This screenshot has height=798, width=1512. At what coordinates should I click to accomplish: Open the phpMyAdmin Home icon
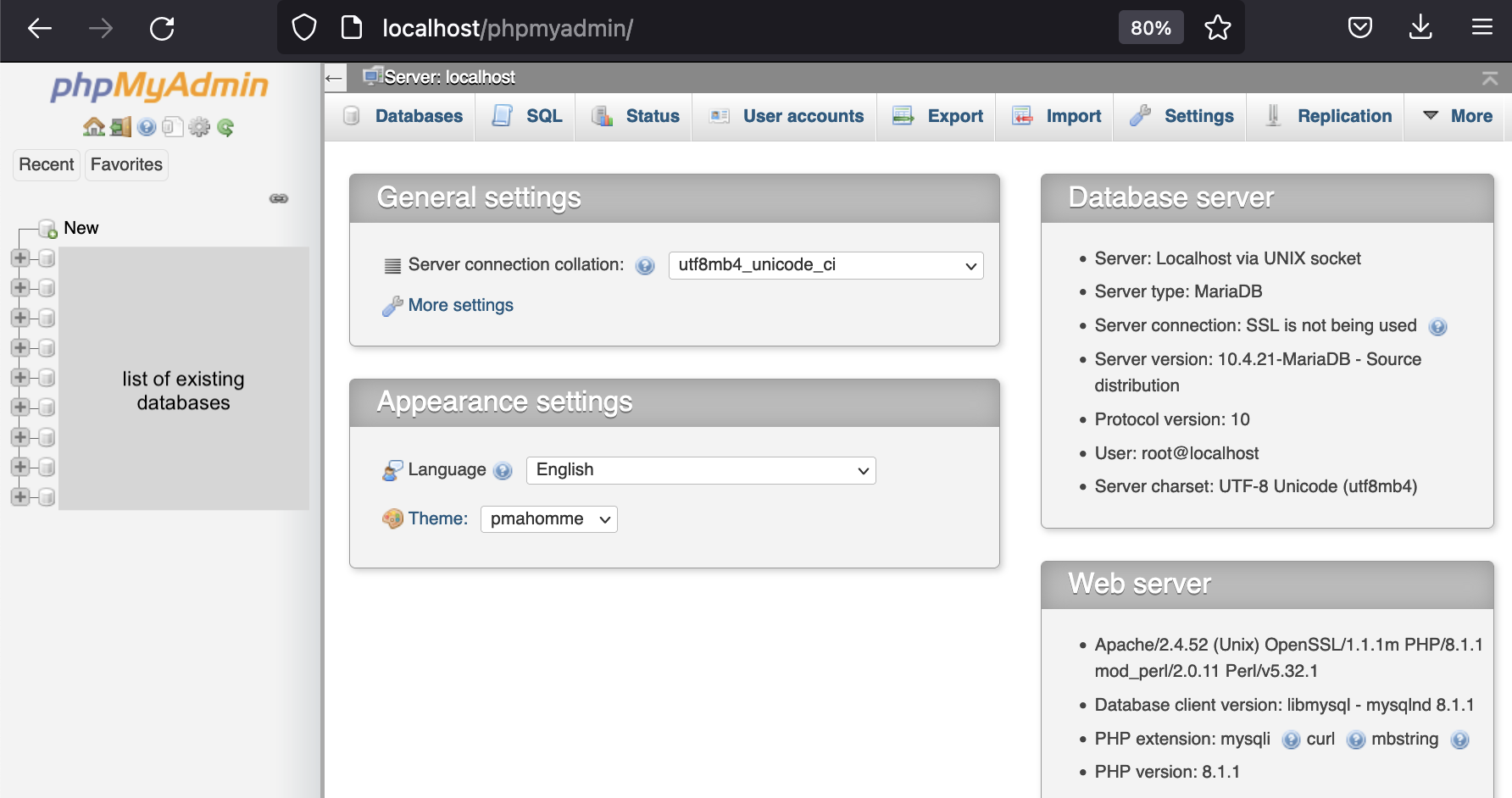click(93, 127)
